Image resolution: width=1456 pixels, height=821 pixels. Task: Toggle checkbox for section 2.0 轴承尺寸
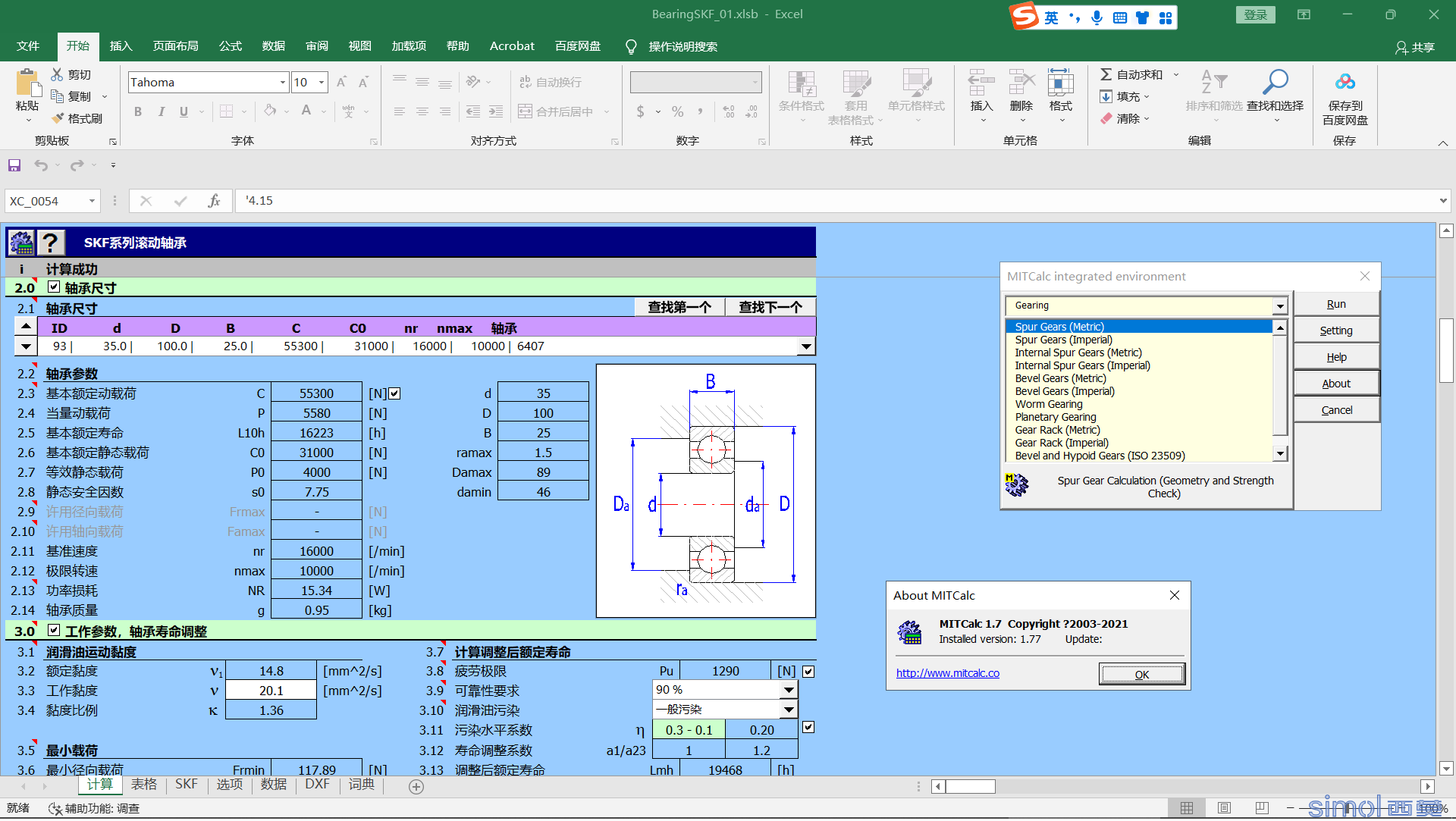54,287
